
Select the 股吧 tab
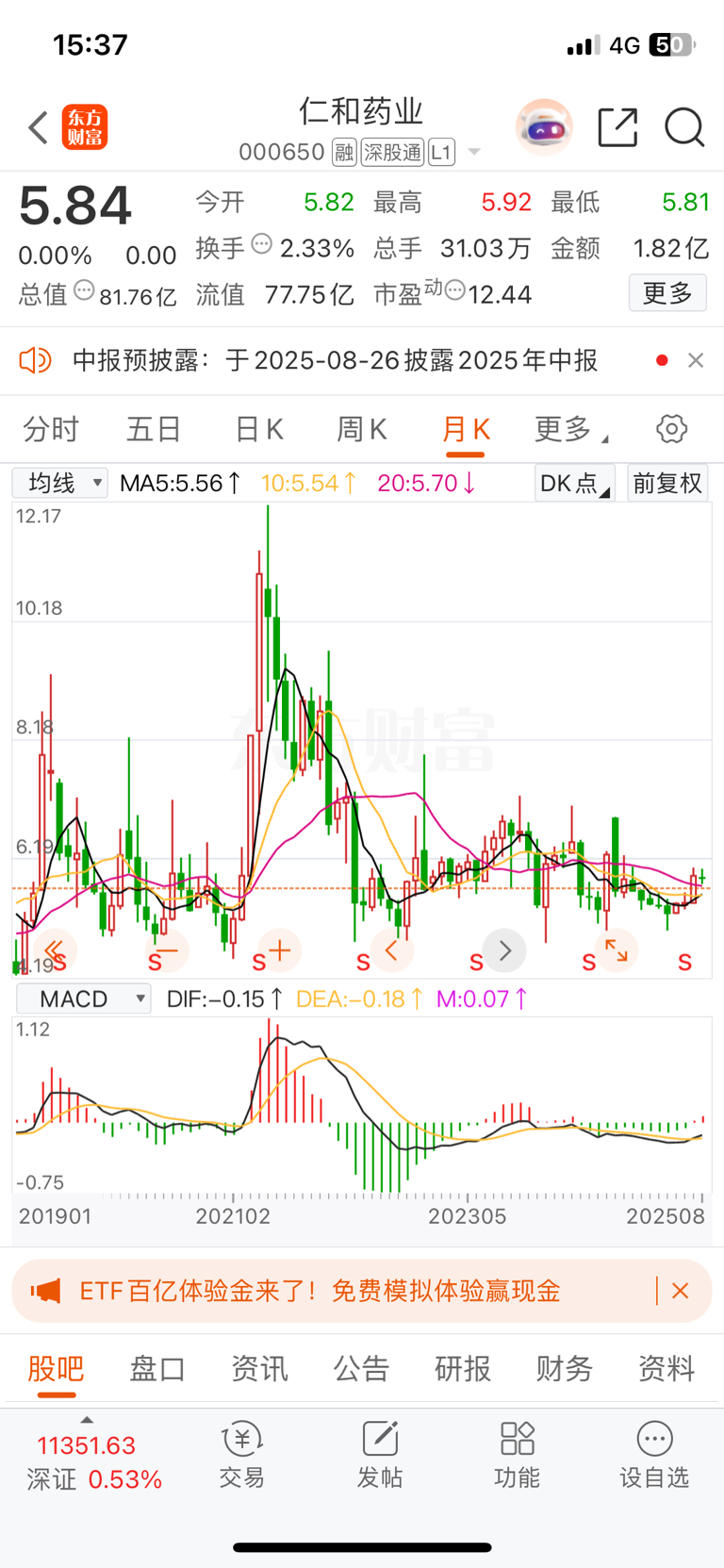[56, 1368]
